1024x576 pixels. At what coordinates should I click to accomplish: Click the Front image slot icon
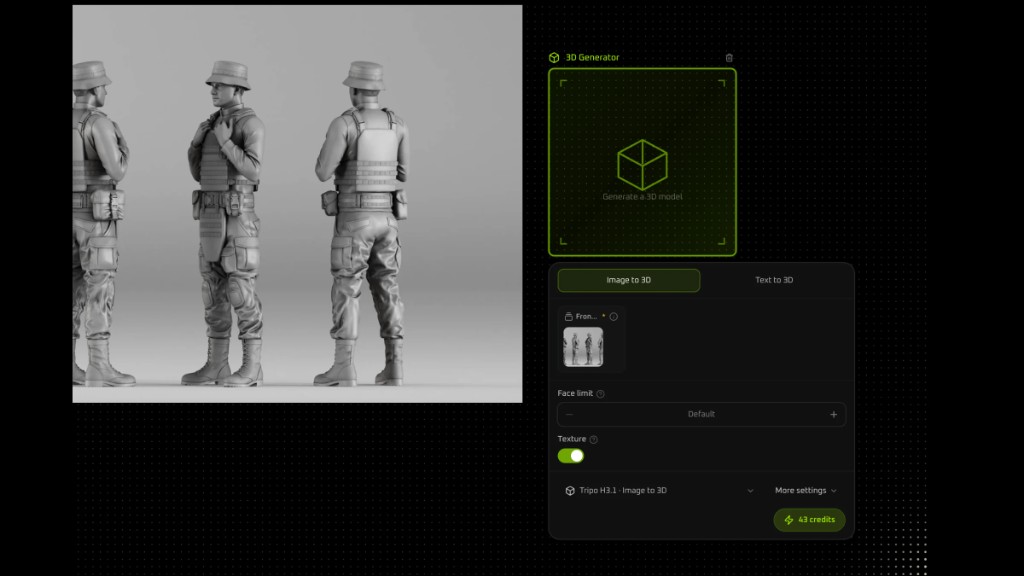(568, 317)
